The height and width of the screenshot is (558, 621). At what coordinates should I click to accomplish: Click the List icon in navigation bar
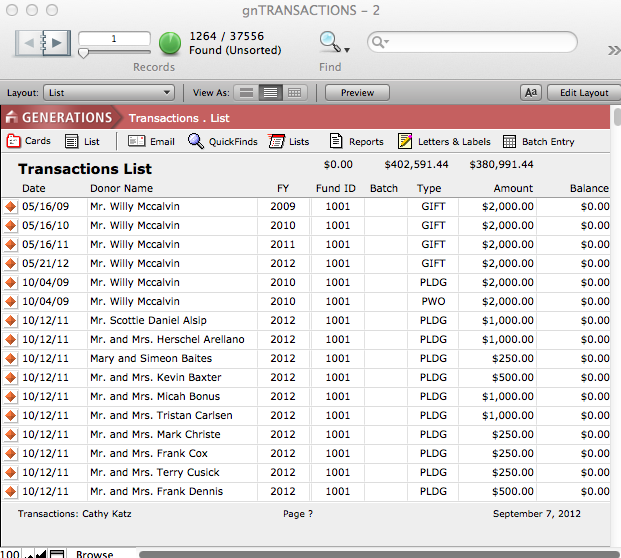[x=72, y=142]
